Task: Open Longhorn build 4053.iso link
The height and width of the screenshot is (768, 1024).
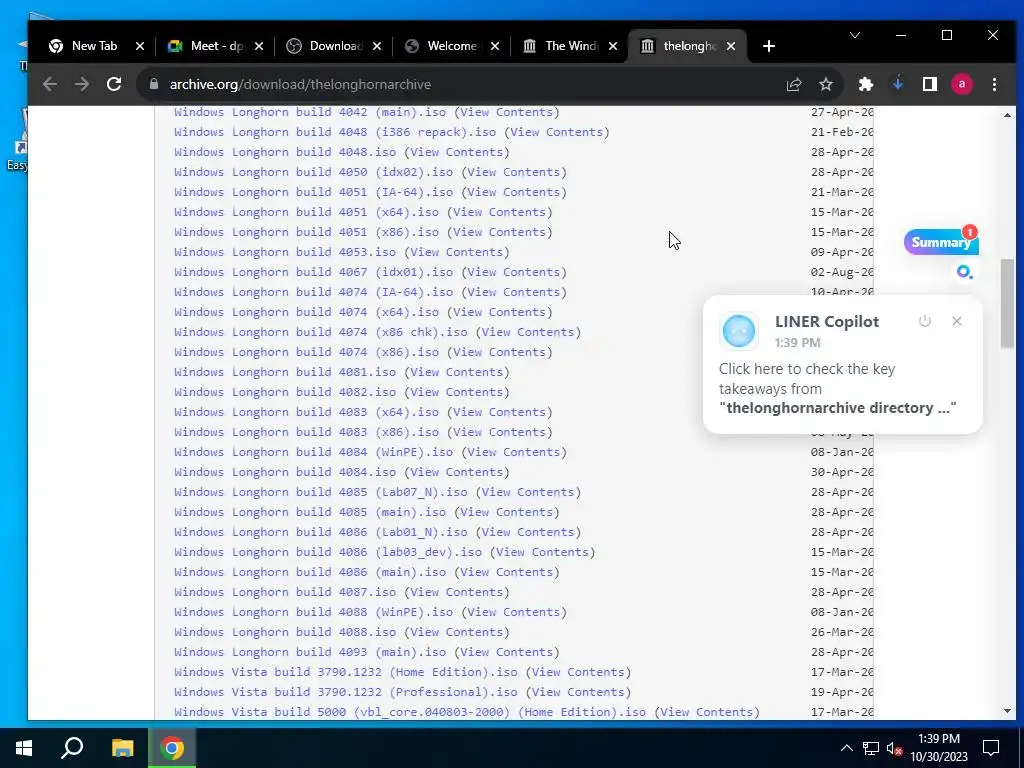Action: pos(285,252)
